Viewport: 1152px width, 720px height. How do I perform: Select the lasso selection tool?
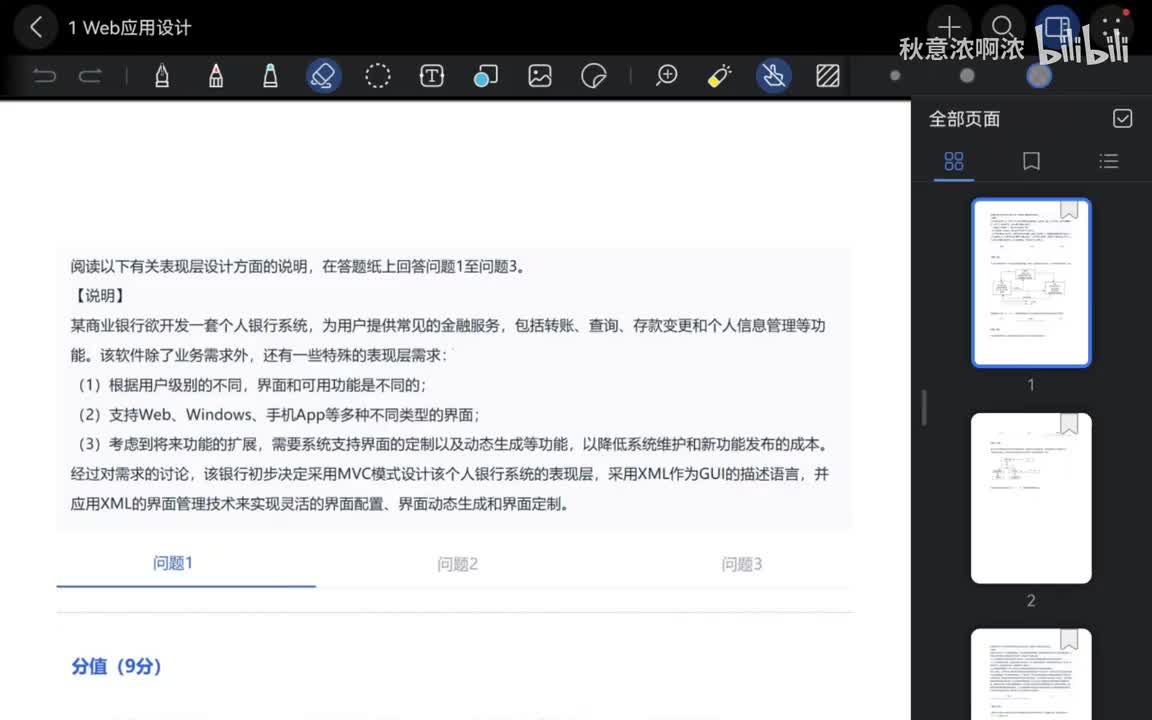[x=378, y=76]
